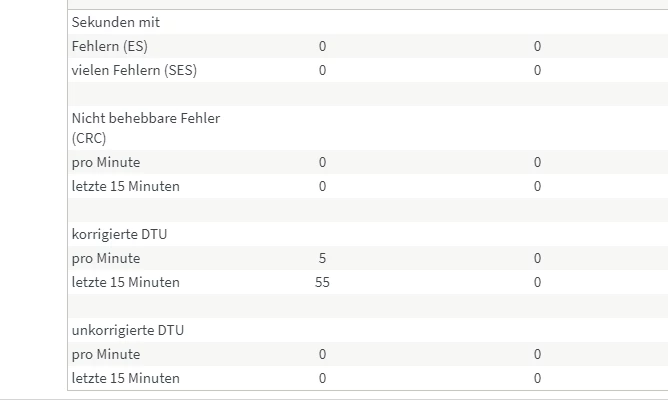The width and height of the screenshot is (668, 400).
Task: Click second-column value of korrigierte DTU pro Minute
Action: click(537, 258)
